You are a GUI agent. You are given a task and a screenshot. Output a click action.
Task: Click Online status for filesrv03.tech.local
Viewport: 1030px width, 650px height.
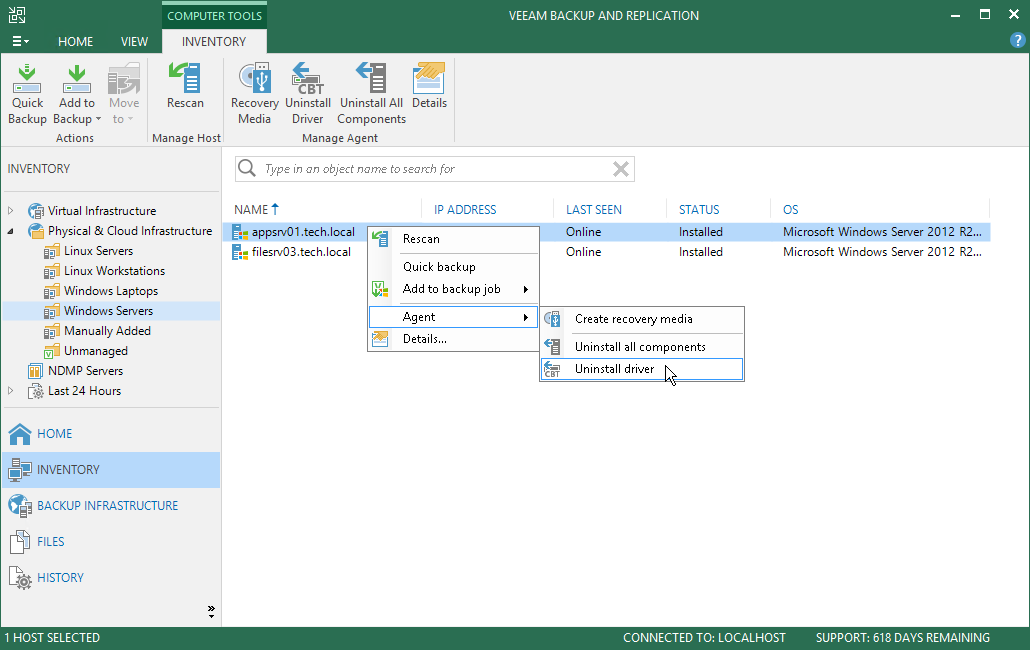click(x=583, y=252)
